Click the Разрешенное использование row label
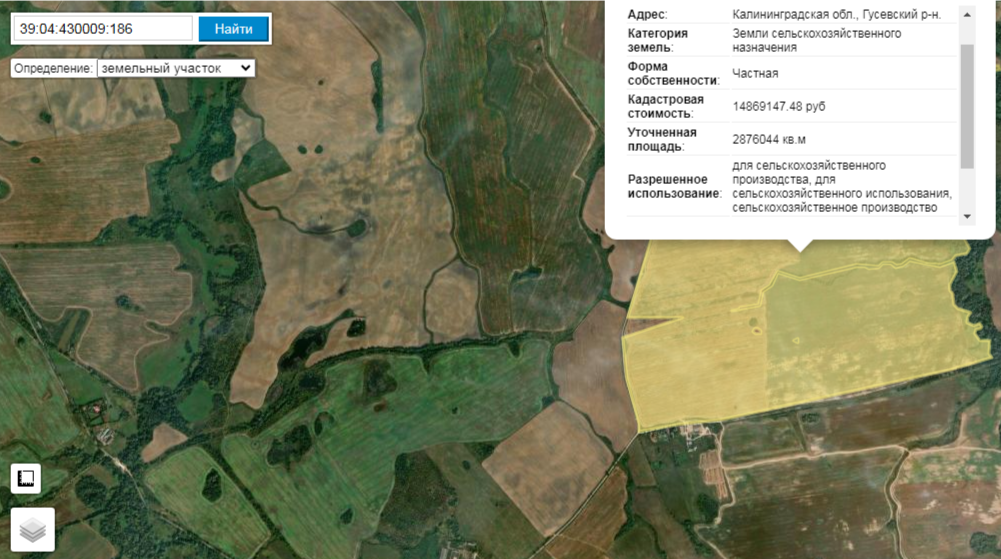This screenshot has height=559, width=1001. click(673, 186)
